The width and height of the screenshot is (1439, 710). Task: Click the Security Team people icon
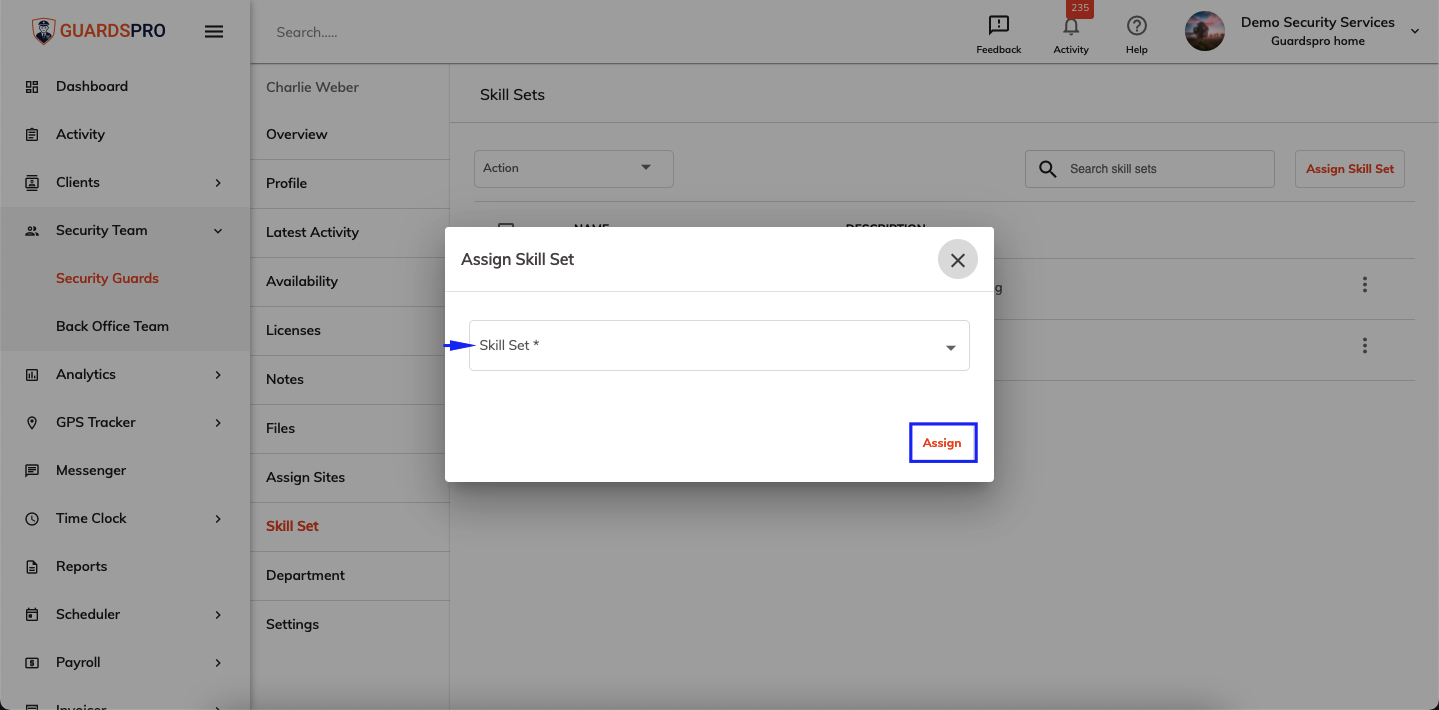click(32, 231)
